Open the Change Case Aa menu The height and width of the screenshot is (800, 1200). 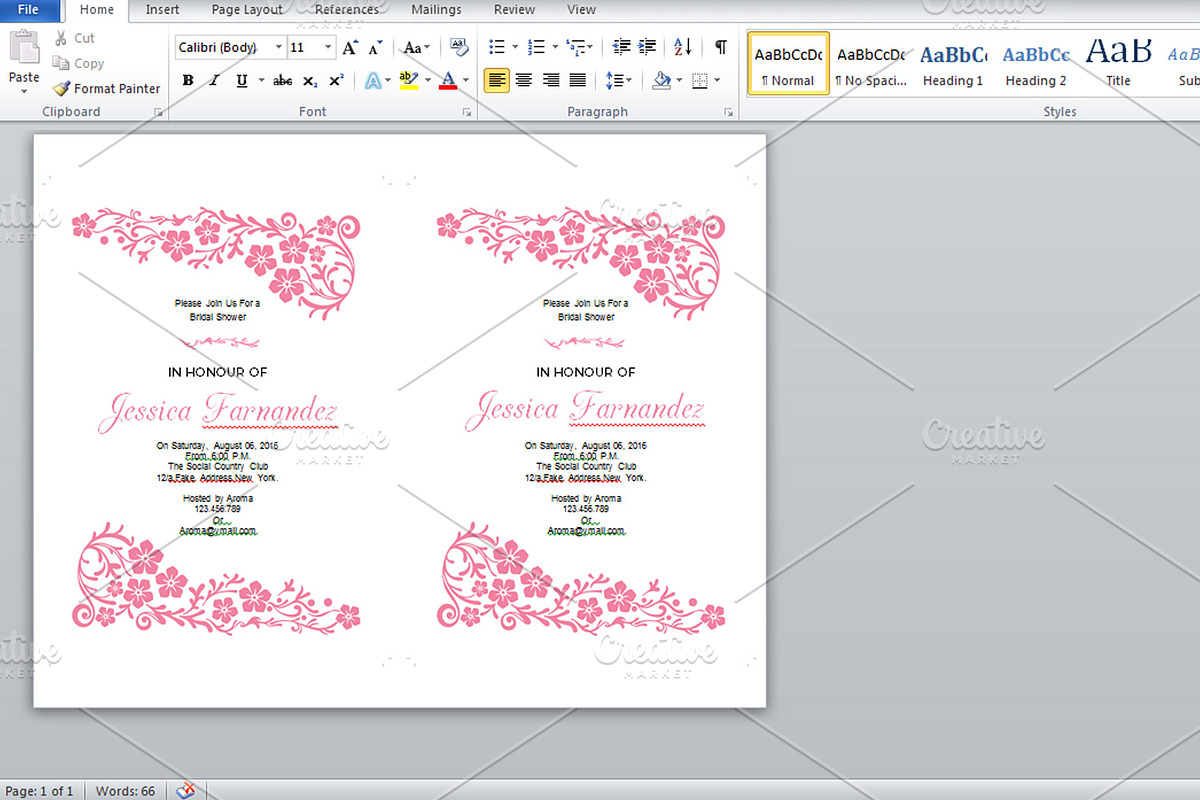click(416, 47)
